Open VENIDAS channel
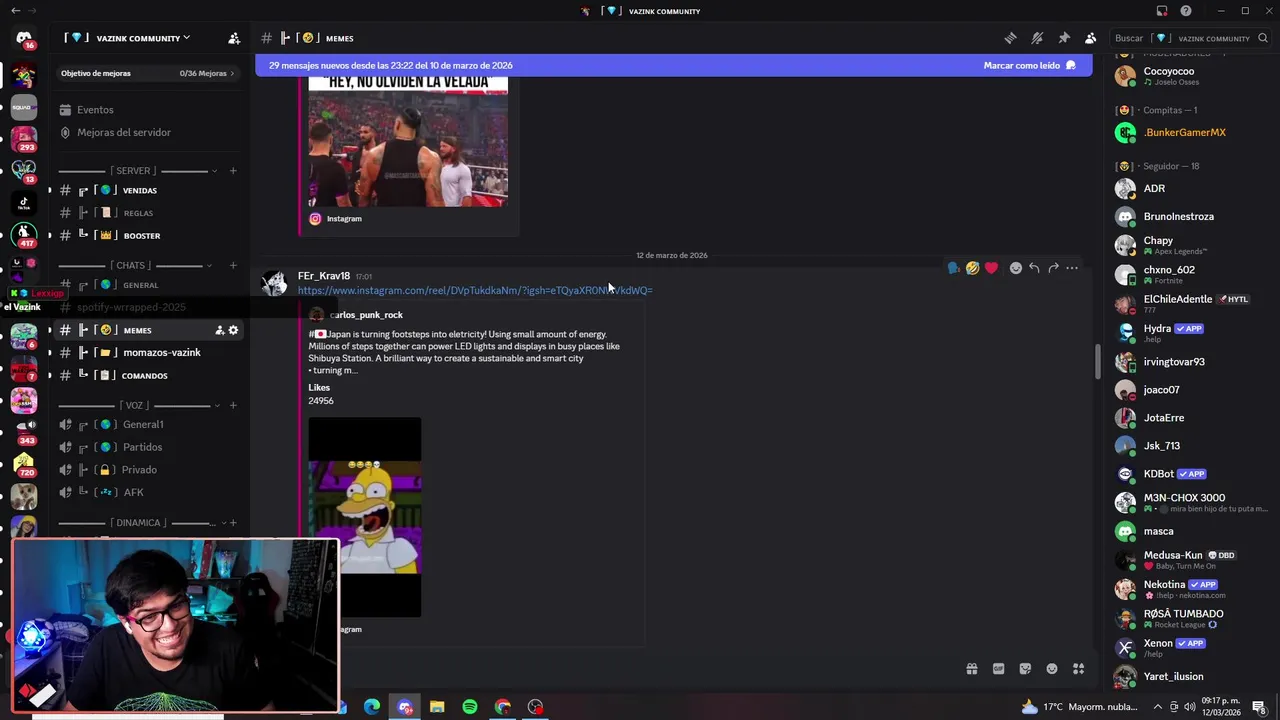1280x720 pixels. (x=148, y=190)
